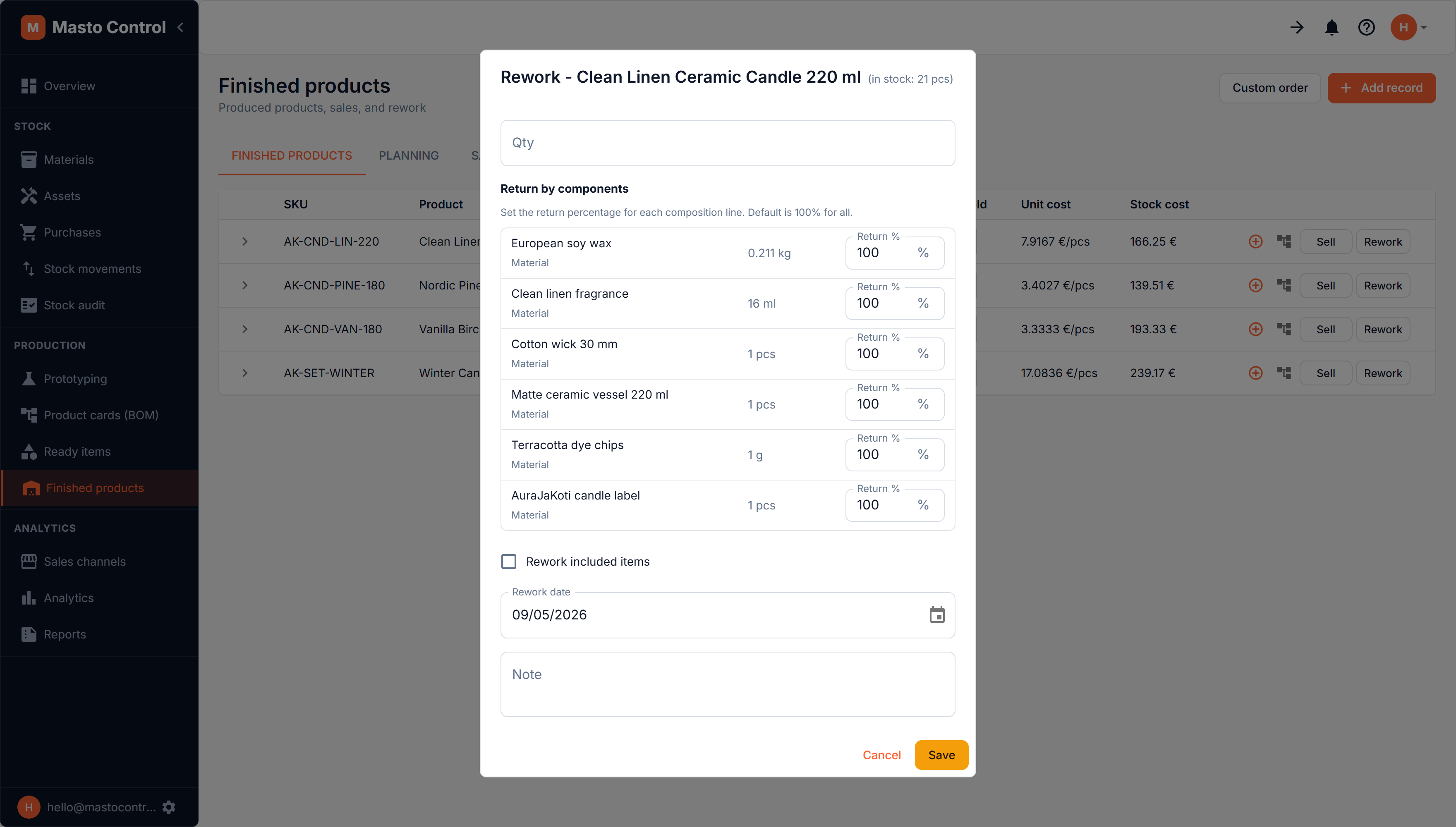Screen dimensions: 1456x827
Task: Click BOM tree icon on AK-CND-PINE-180 row
Action: (x=1284, y=285)
